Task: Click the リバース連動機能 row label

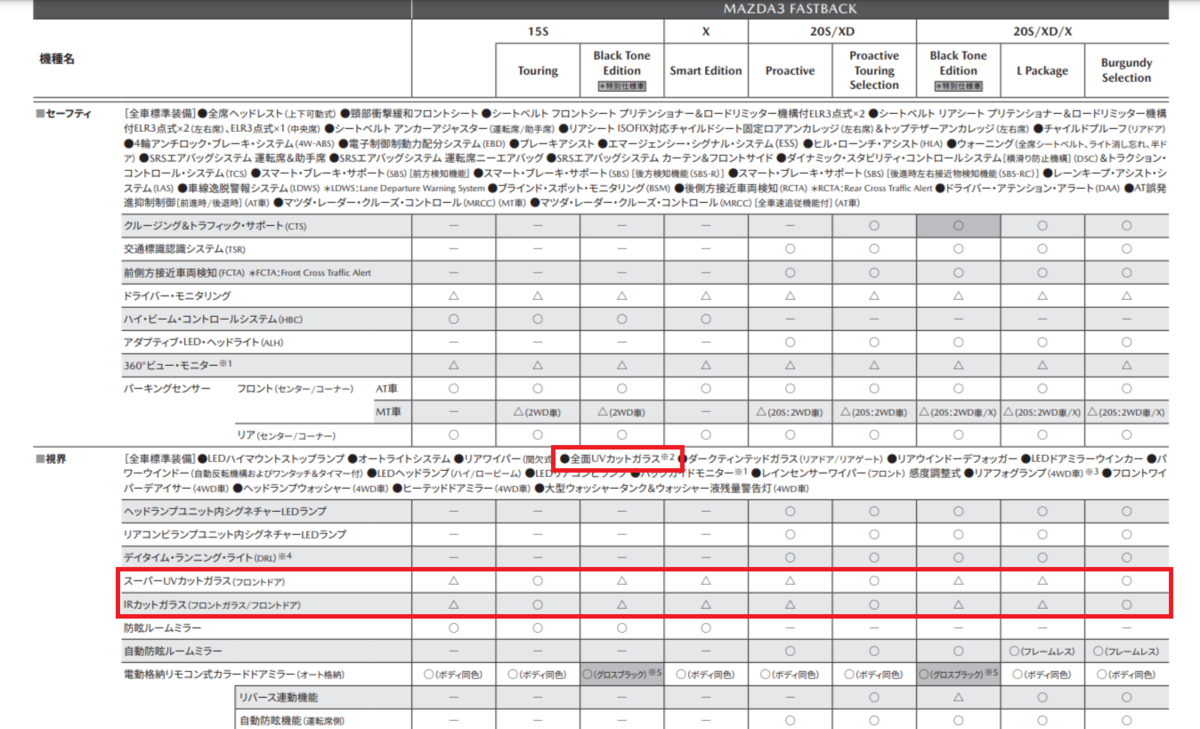Action: tap(277, 697)
